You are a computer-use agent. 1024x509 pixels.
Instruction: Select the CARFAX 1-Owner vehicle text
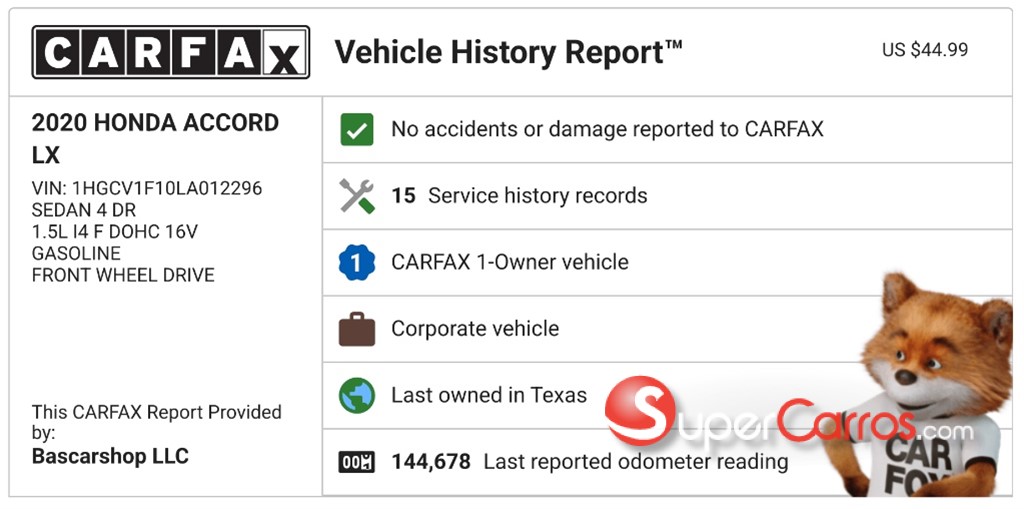tap(510, 263)
